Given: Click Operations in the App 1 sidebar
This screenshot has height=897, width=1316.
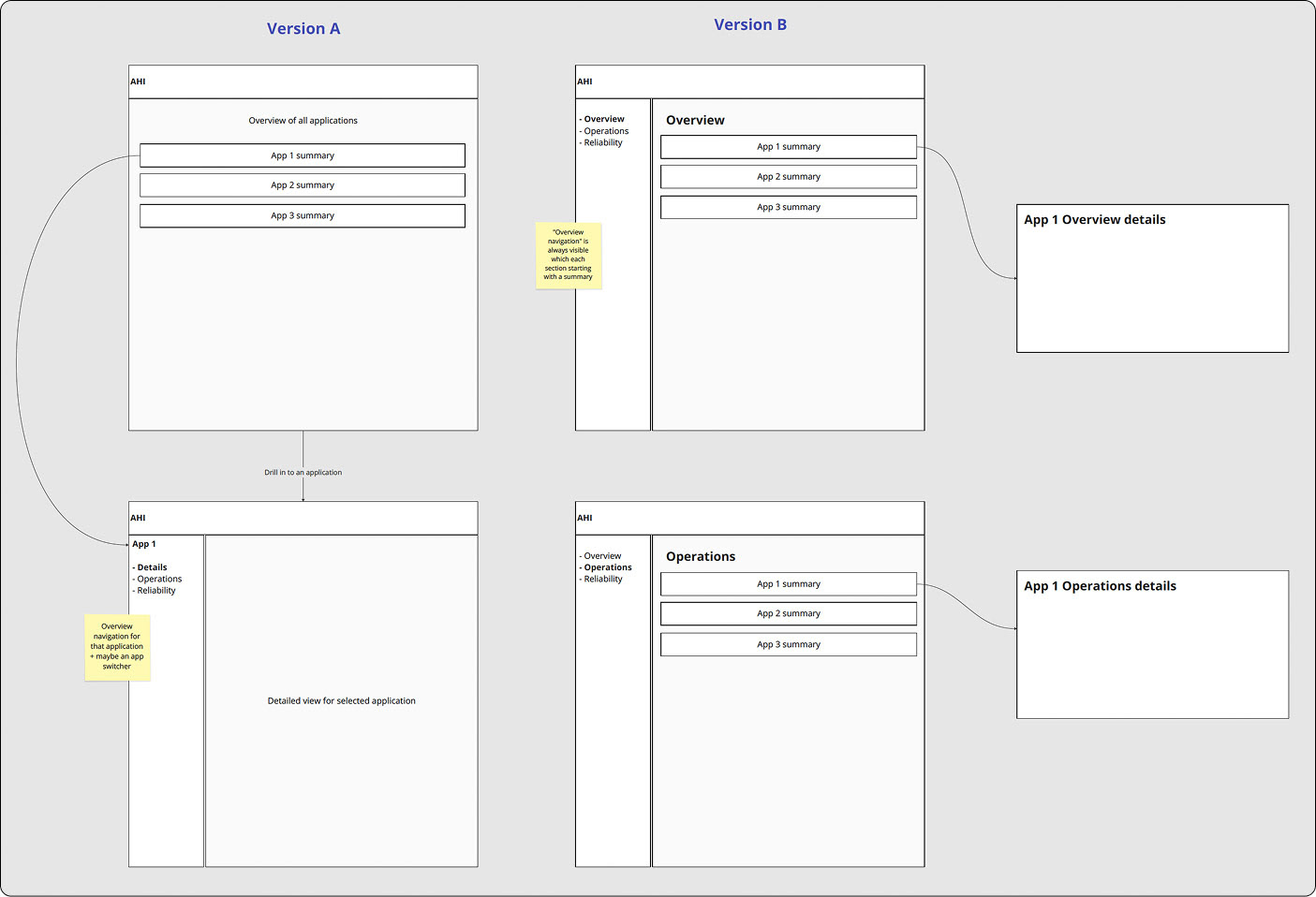Looking at the screenshot, I should (158, 579).
